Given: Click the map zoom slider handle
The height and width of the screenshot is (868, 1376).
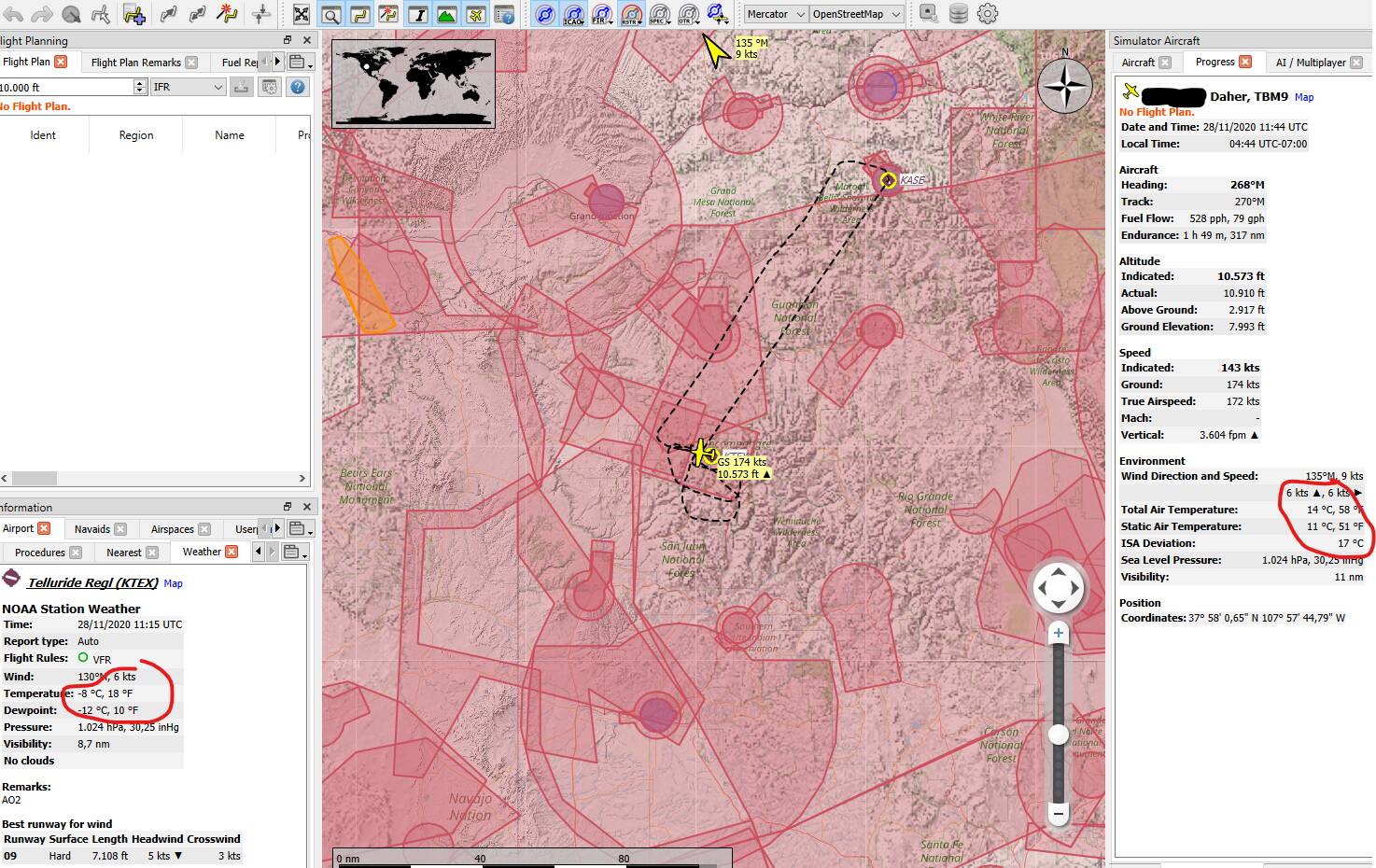Looking at the screenshot, I should [1058, 735].
